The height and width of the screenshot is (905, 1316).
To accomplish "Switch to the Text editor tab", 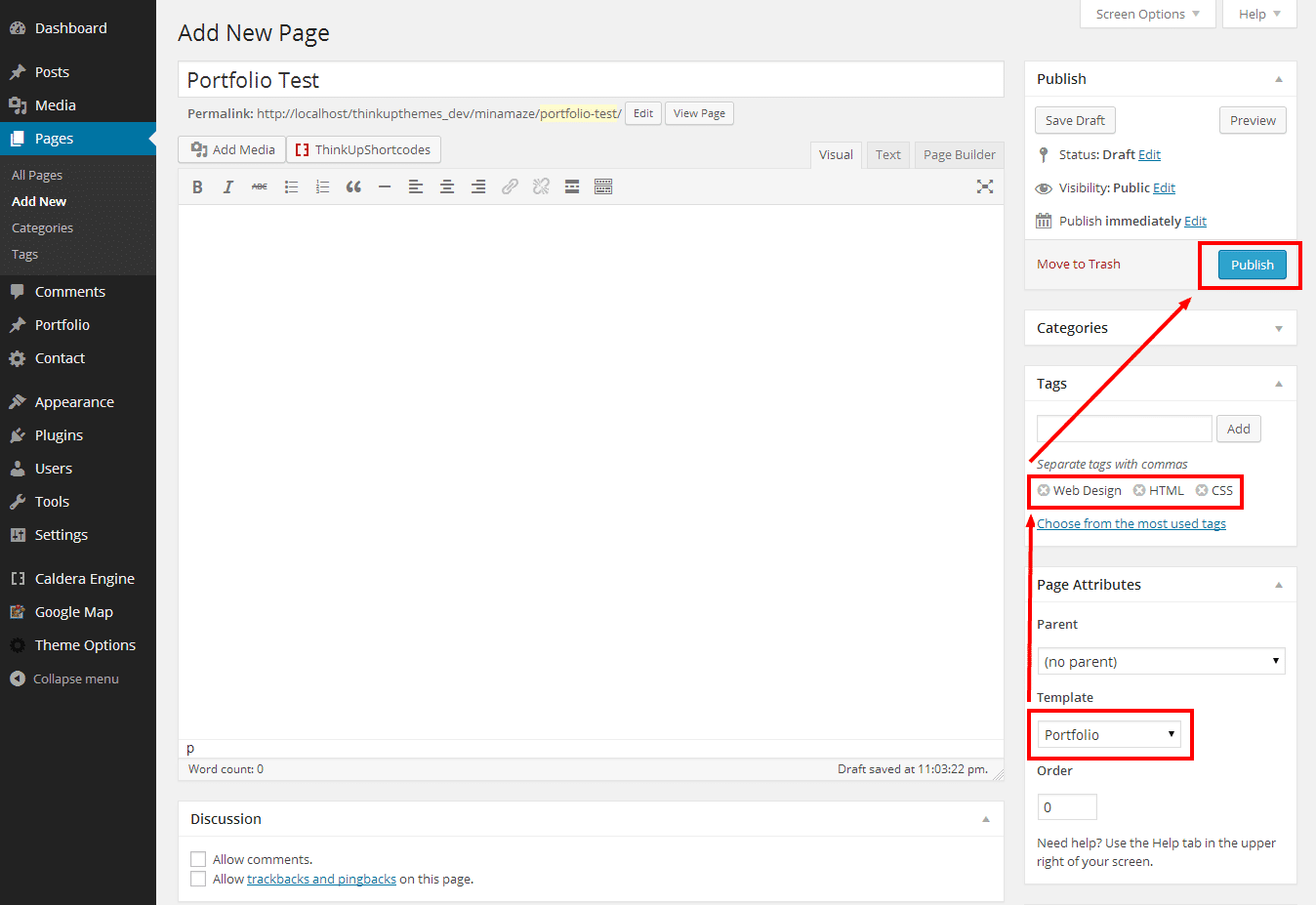I will (x=888, y=155).
